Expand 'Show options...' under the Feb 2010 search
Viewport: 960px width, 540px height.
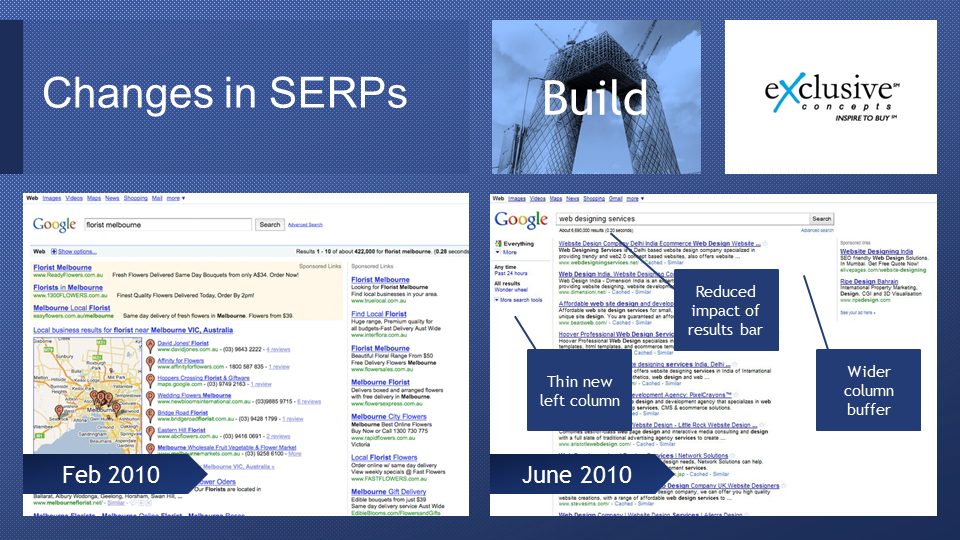click(x=77, y=252)
